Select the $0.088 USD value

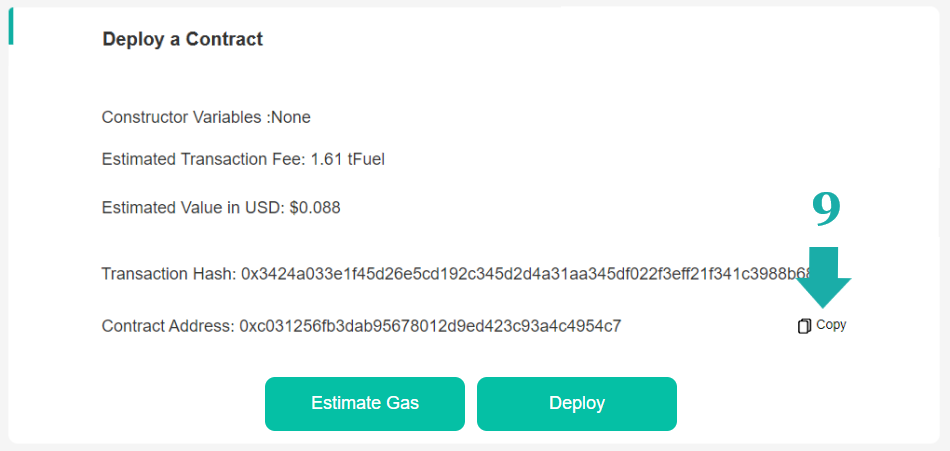coord(315,208)
